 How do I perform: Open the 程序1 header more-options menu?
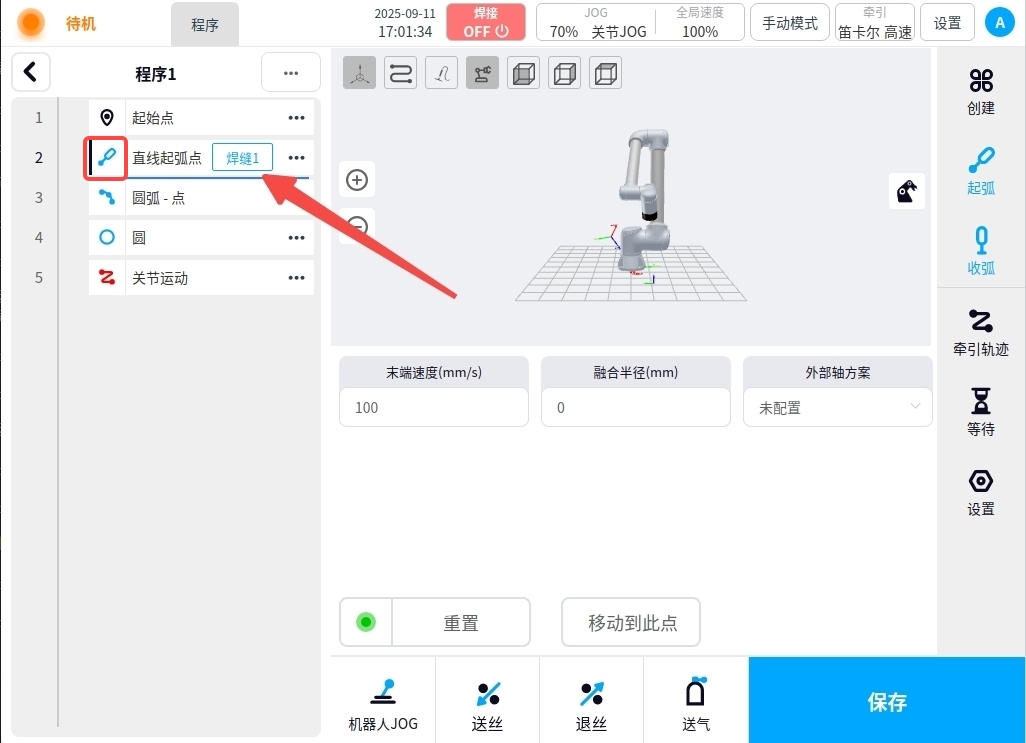[291, 73]
